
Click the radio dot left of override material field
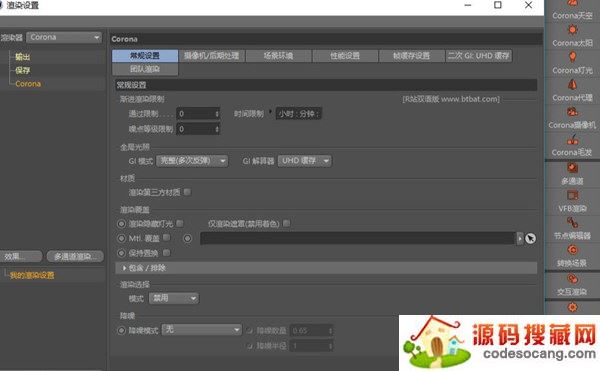187,238
